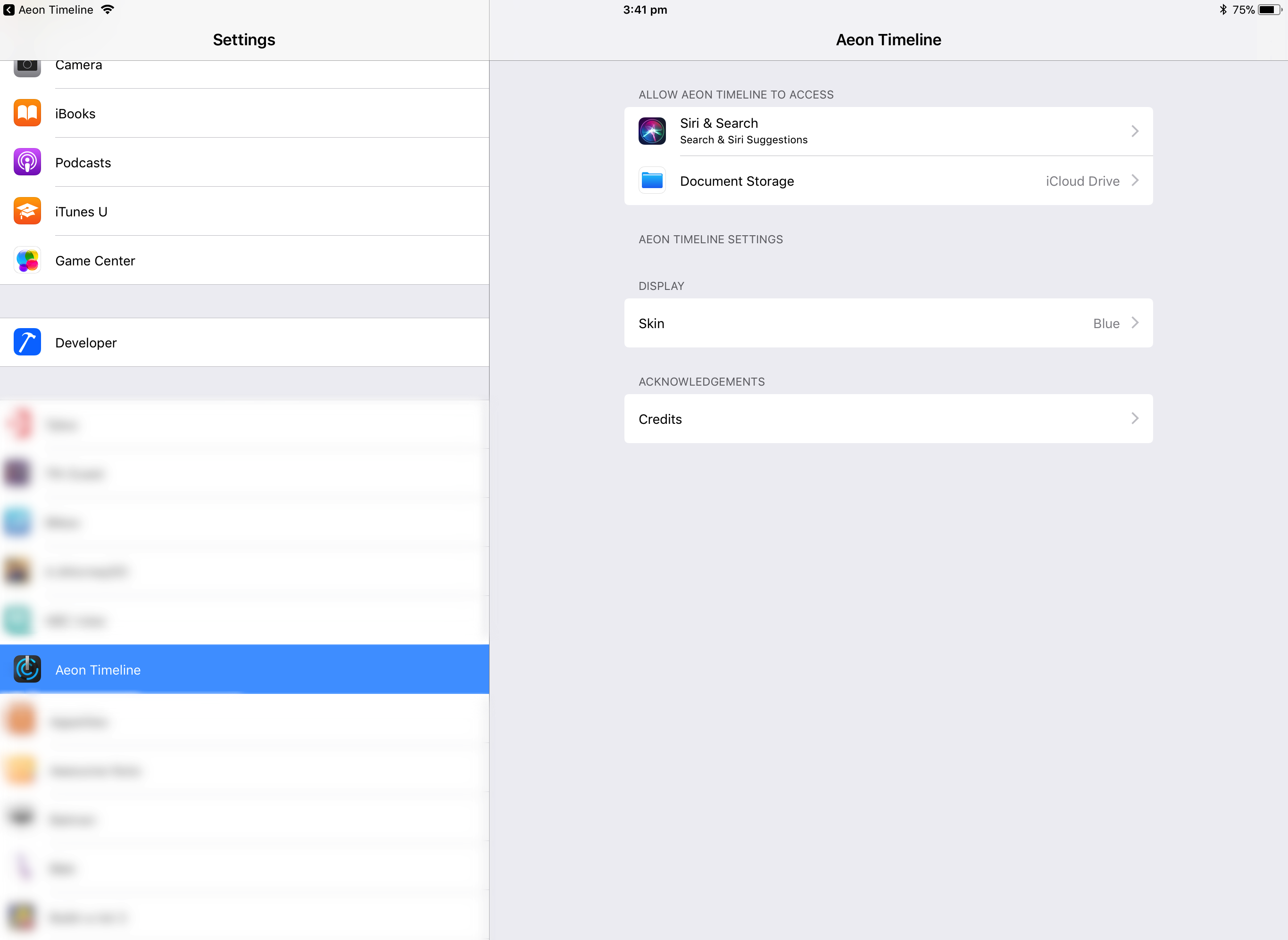The height and width of the screenshot is (940, 1288).
Task: Open Camera settings row
Action: click(245, 74)
